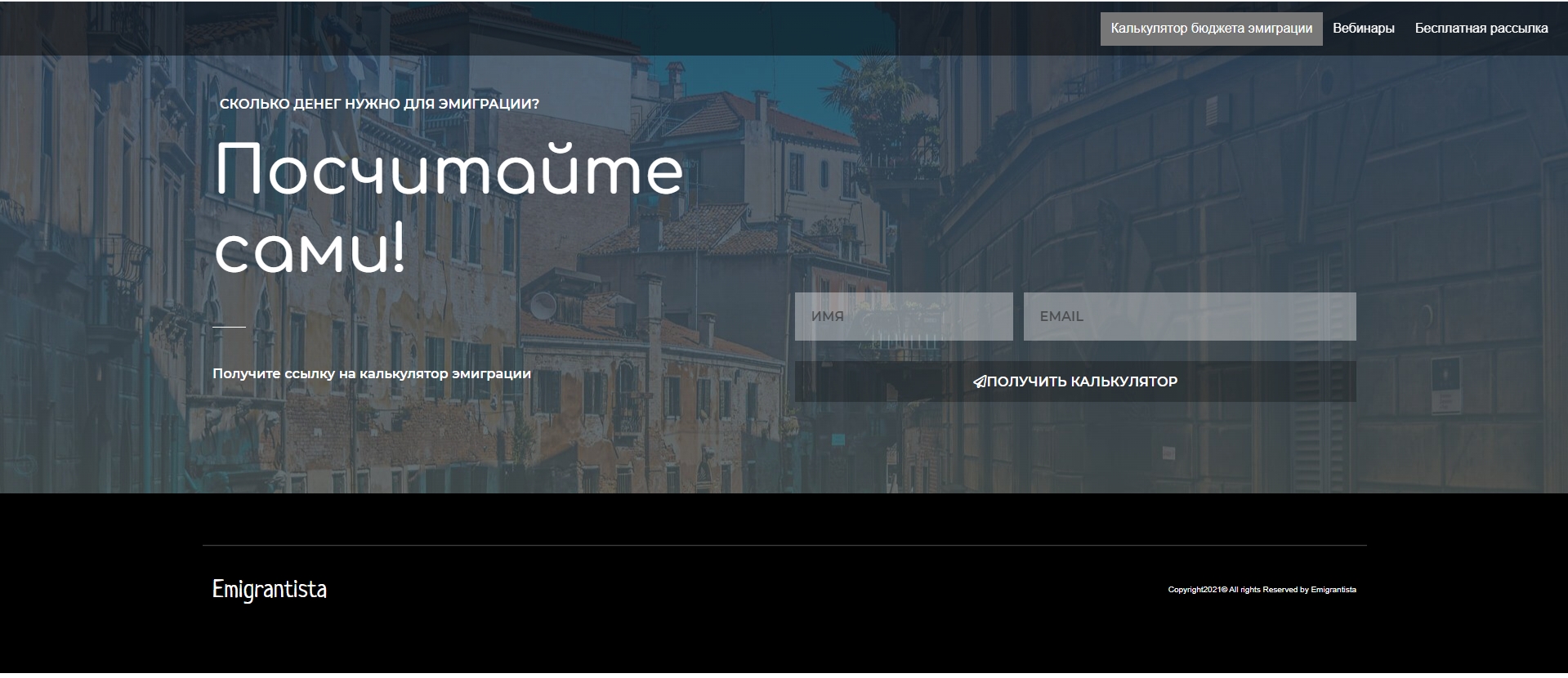Click text СКОЛЬКО ДЕНЕГ НУЖНО ДЛЯ ЭМИГРАЦИИ?
Image resolution: width=1568 pixels, height=678 pixels.
[x=379, y=104]
